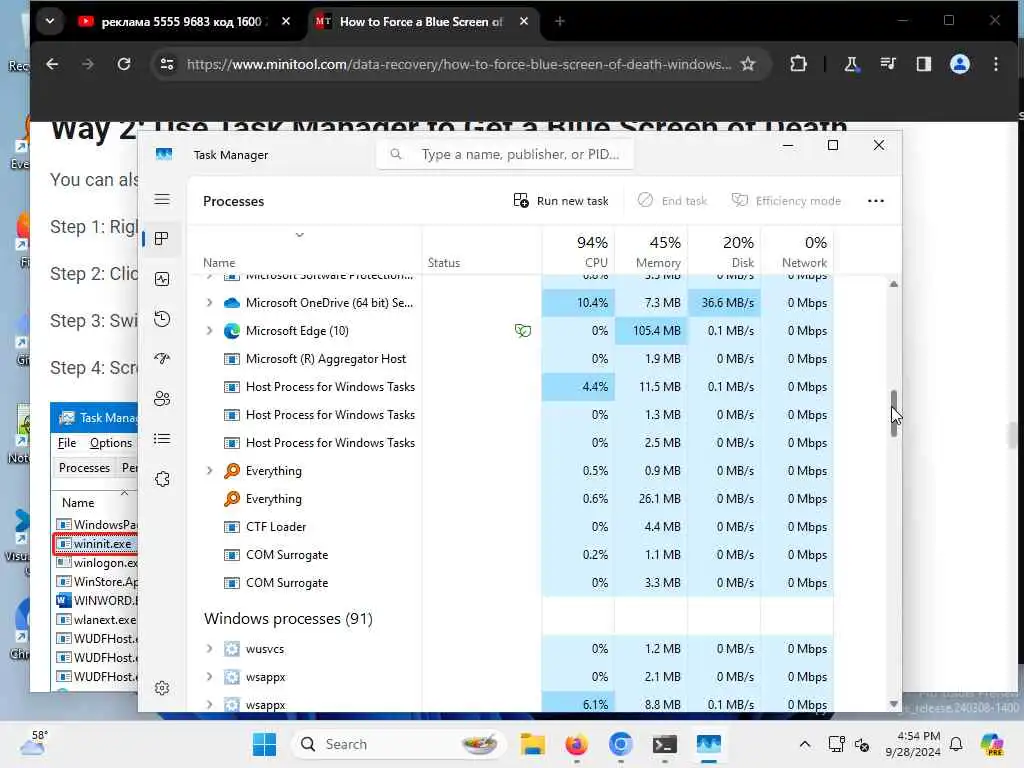This screenshot has height=768, width=1024.
Task: Expand the first Everything process group
Action: tap(209, 471)
